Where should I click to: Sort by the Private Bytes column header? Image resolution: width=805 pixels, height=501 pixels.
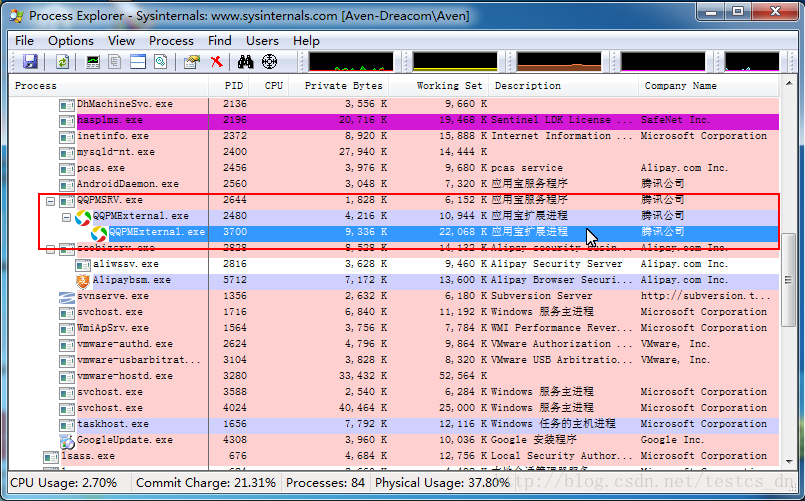(338, 86)
